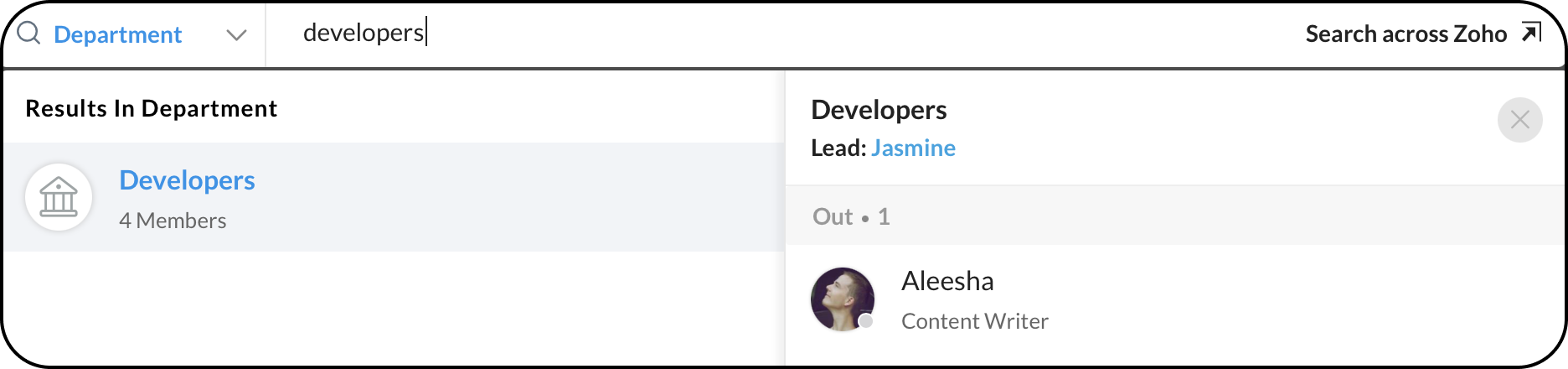
Task: Click the "Content Writer" designation text
Action: click(974, 321)
